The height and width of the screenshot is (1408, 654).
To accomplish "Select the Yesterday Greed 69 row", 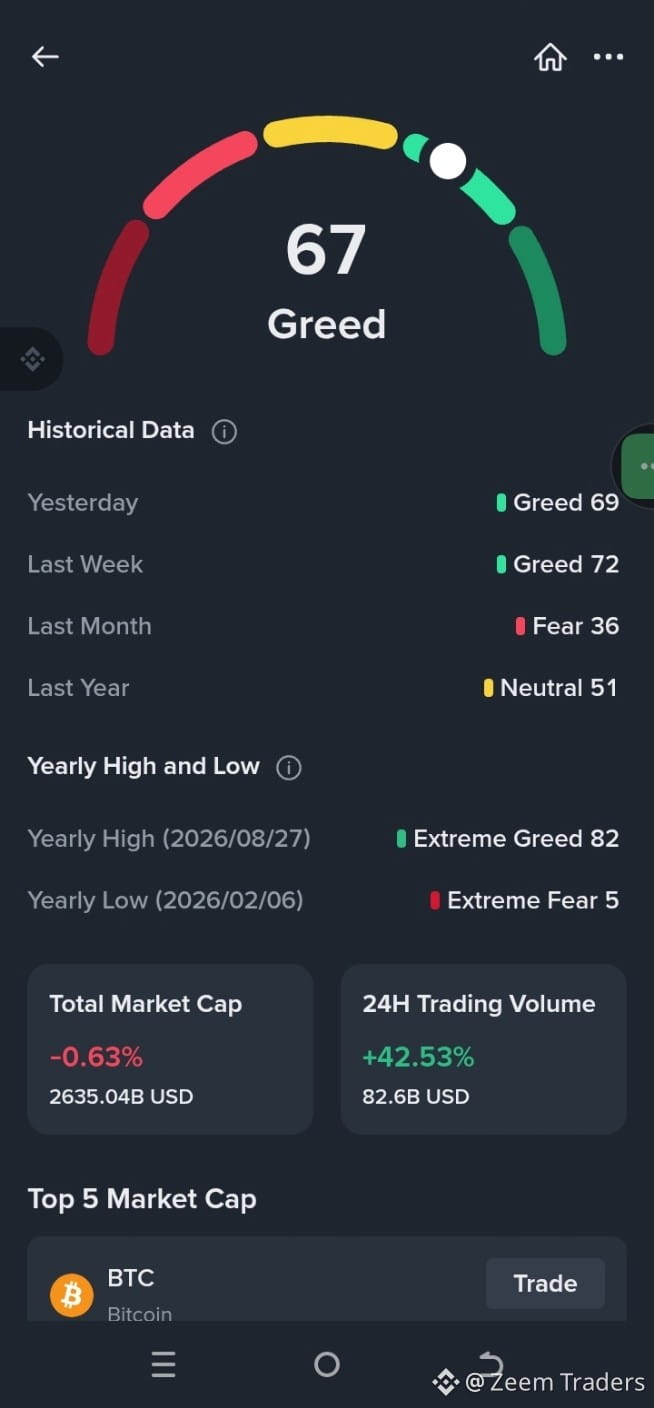I will (x=323, y=503).
